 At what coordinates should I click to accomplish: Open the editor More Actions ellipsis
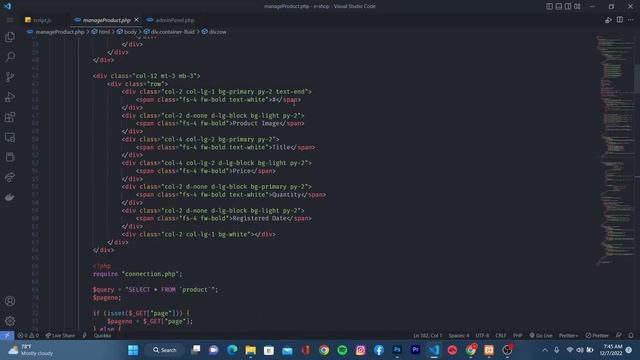point(631,20)
